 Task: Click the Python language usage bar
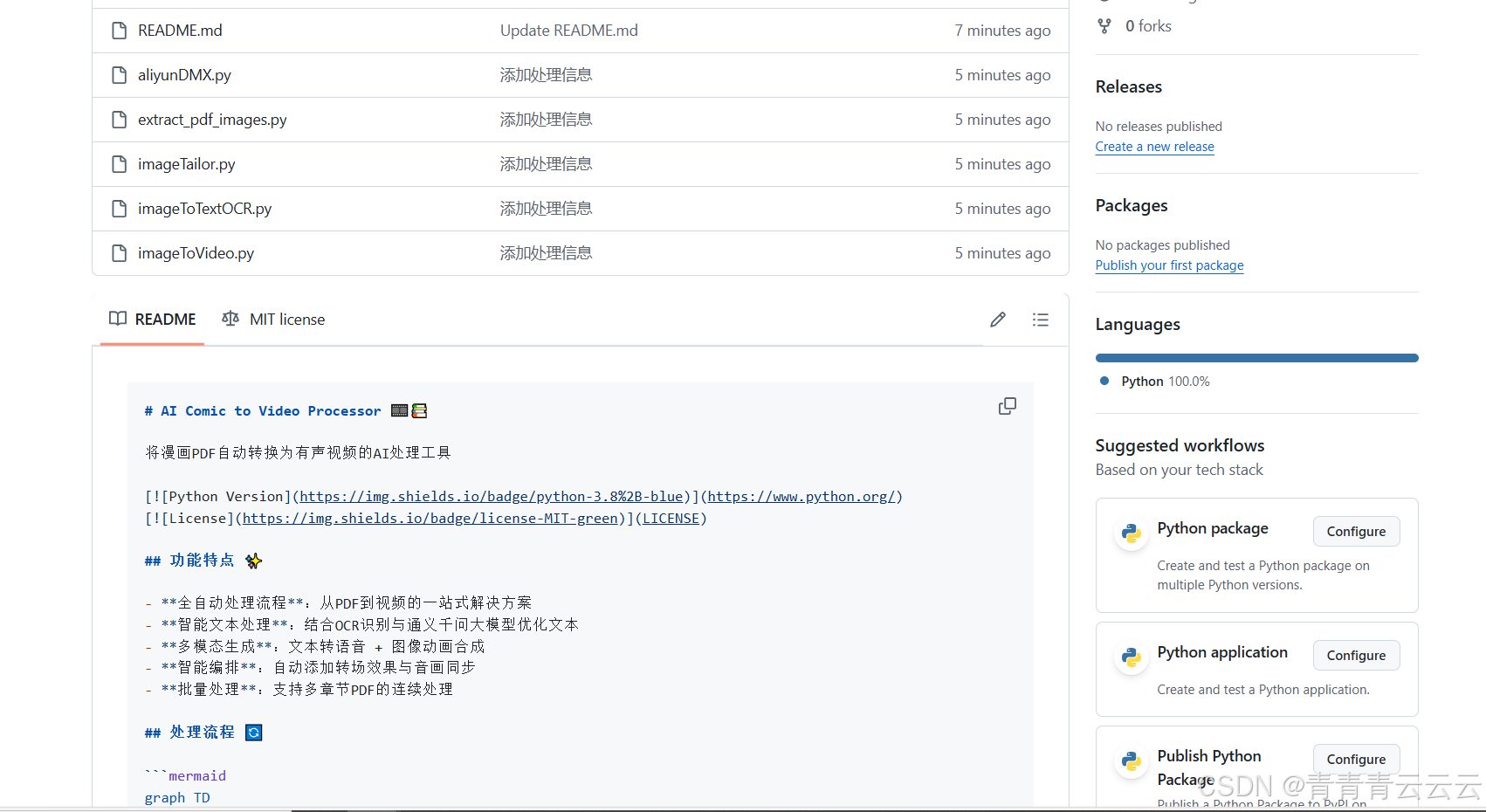pos(1257,358)
